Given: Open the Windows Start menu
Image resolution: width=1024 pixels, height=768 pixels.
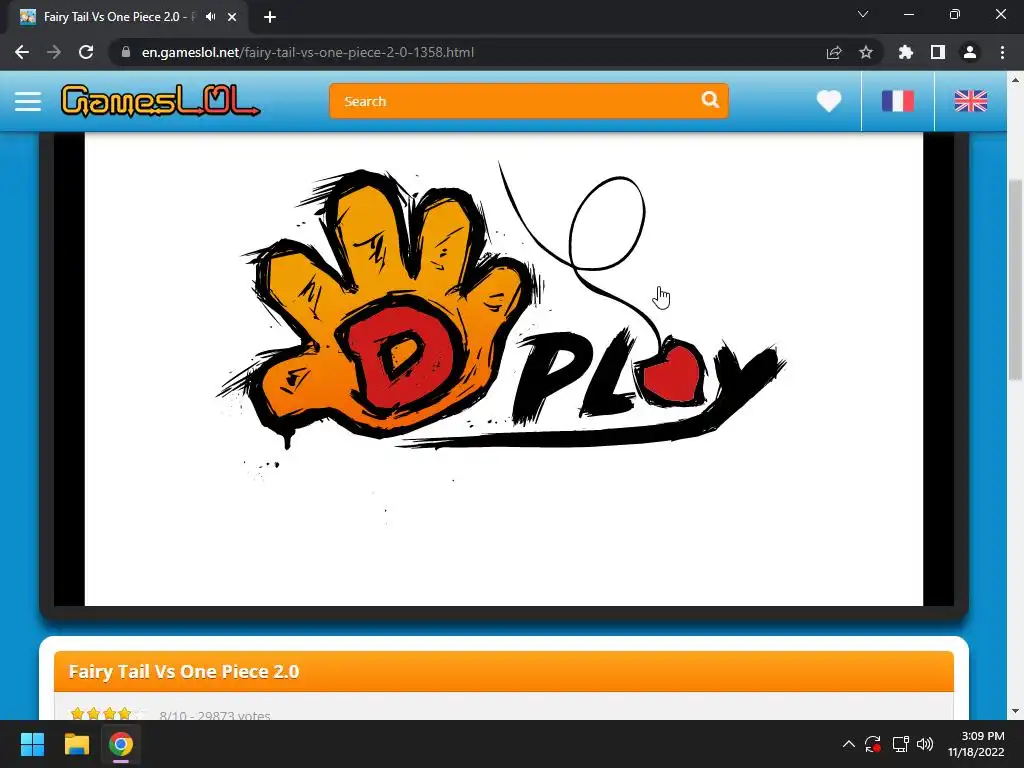Looking at the screenshot, I should (32, 744).
